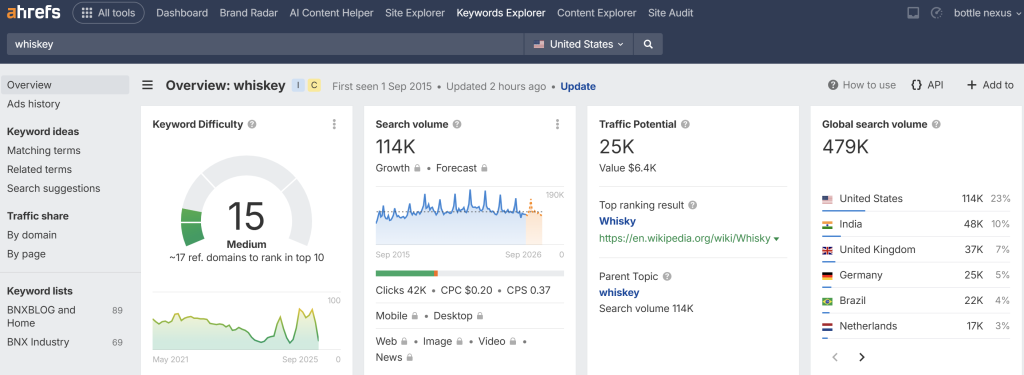Open How to use help
This screenshot has width=1024, height=375.
(862, 85)
